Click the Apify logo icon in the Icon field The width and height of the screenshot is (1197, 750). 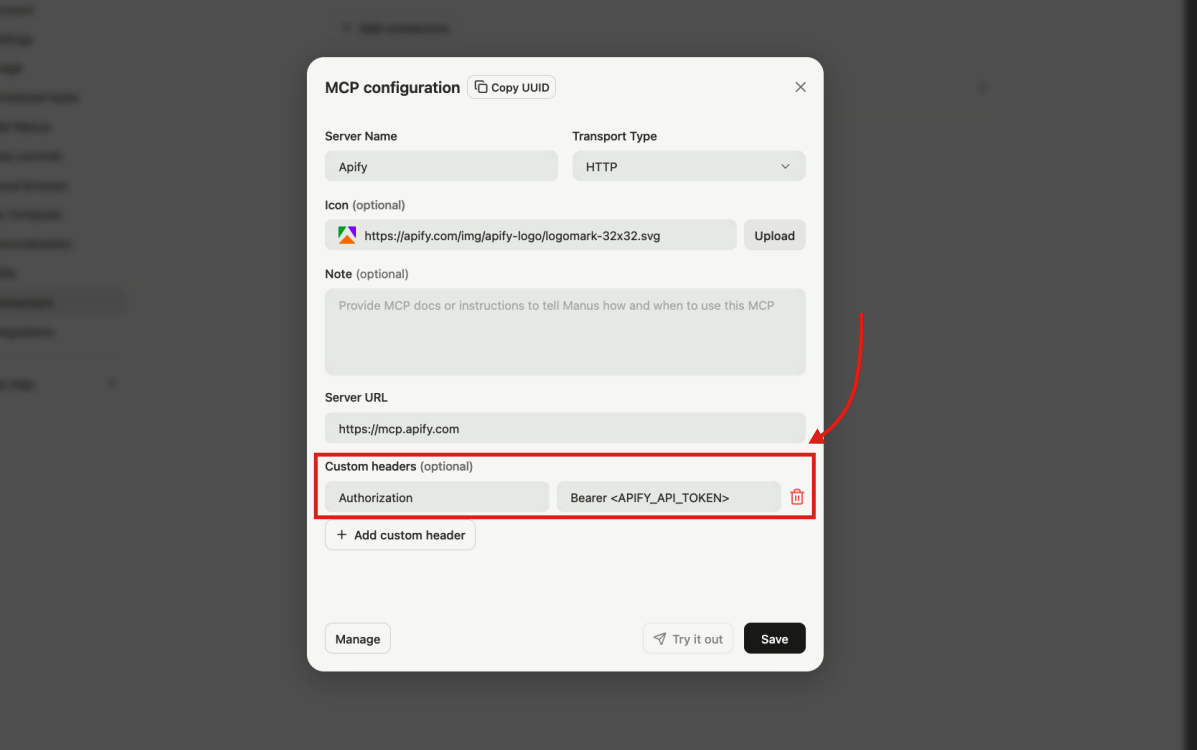click(345, 234)
